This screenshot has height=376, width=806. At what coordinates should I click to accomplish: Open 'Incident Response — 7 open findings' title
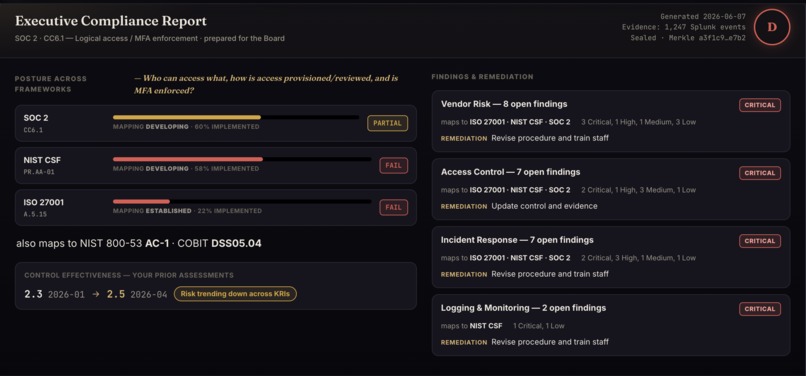pyautogui.click(x=517, y=240)
